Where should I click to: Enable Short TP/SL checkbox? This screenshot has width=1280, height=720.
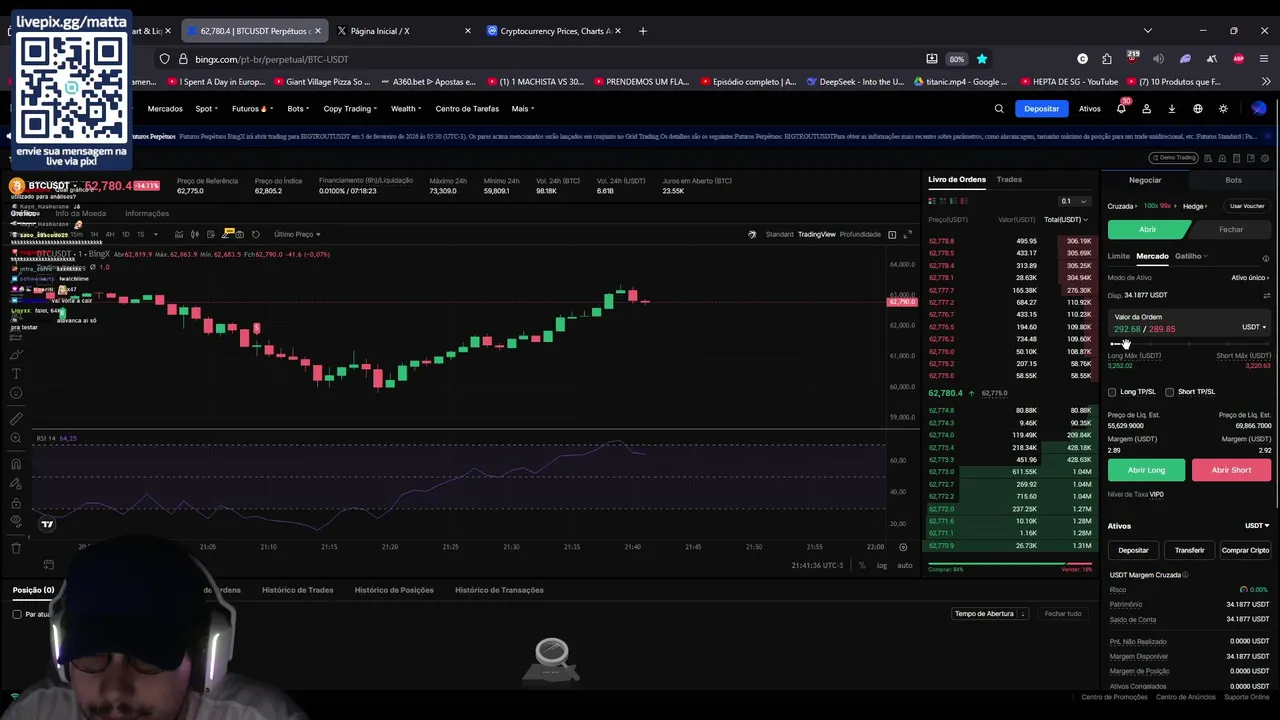(x=1169, y=392)
